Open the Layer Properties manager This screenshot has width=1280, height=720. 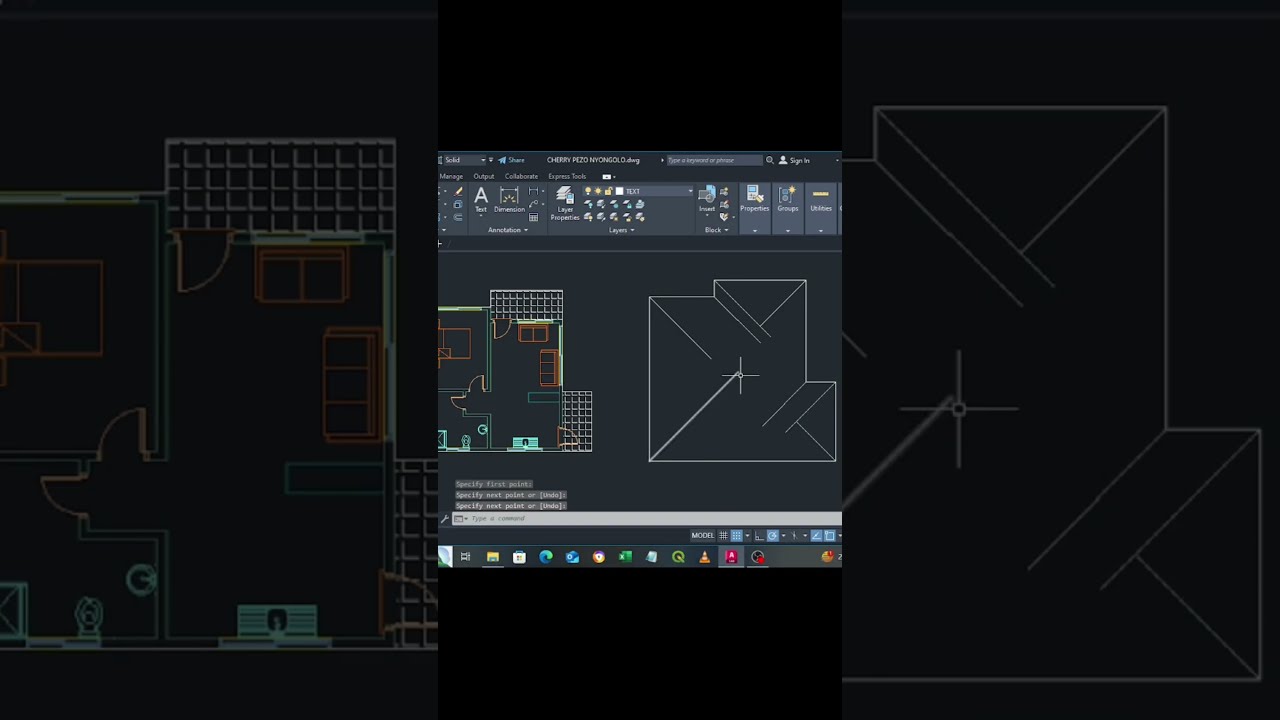pos(565,202)
